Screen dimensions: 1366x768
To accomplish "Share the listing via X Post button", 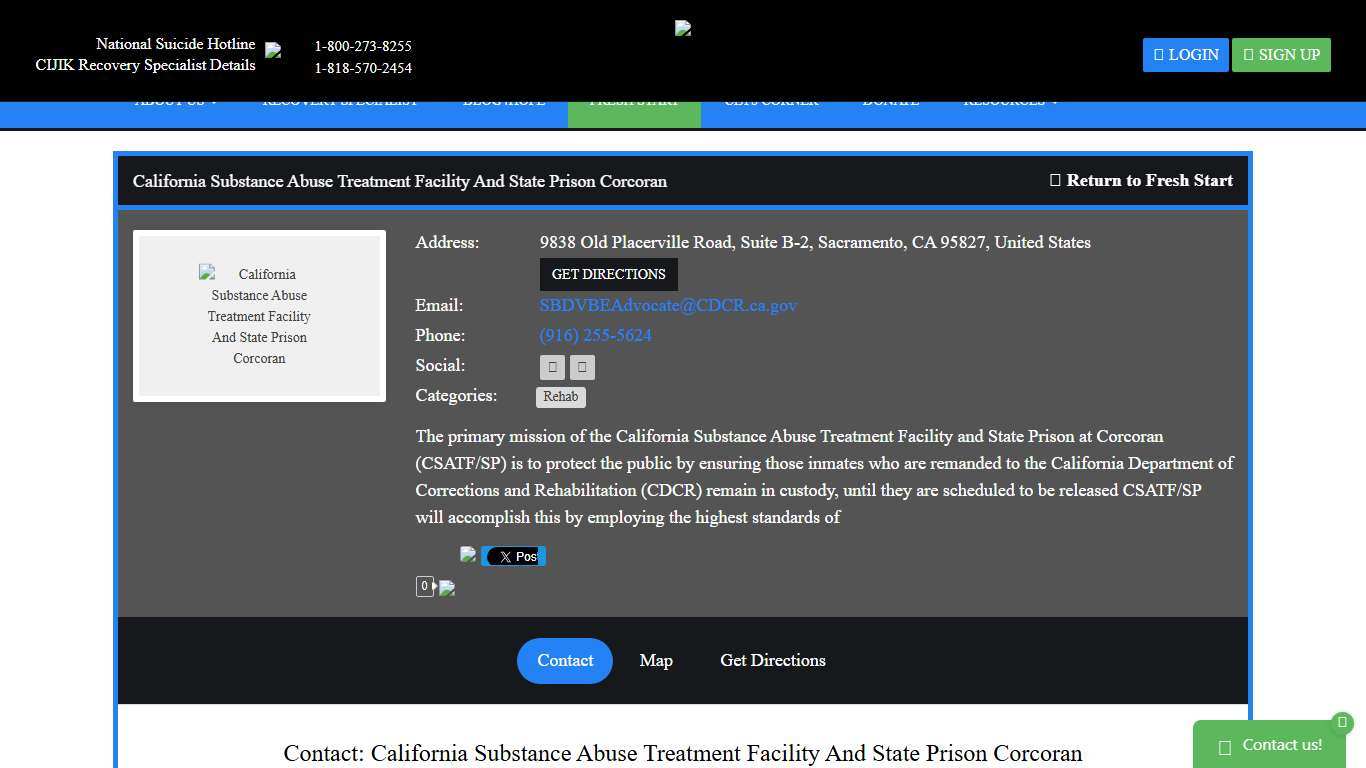I will click(516, 557).
